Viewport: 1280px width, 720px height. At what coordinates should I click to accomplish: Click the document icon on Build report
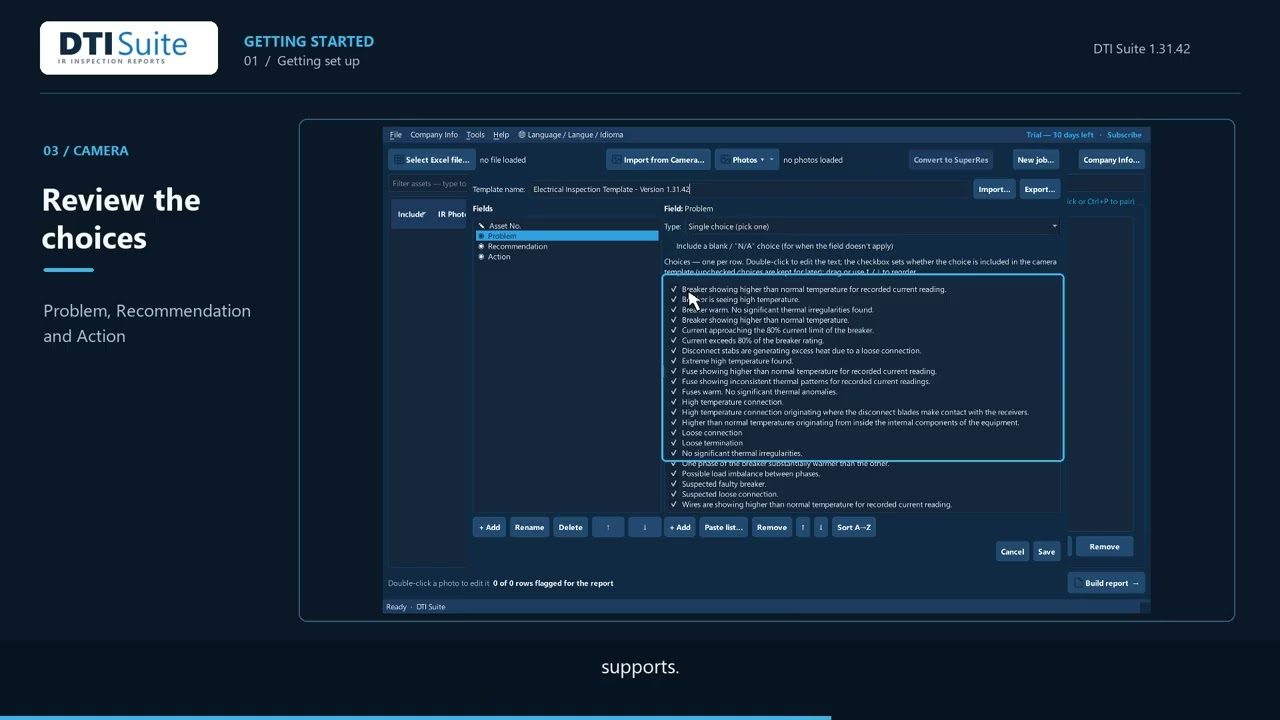tap(1078, 583)
